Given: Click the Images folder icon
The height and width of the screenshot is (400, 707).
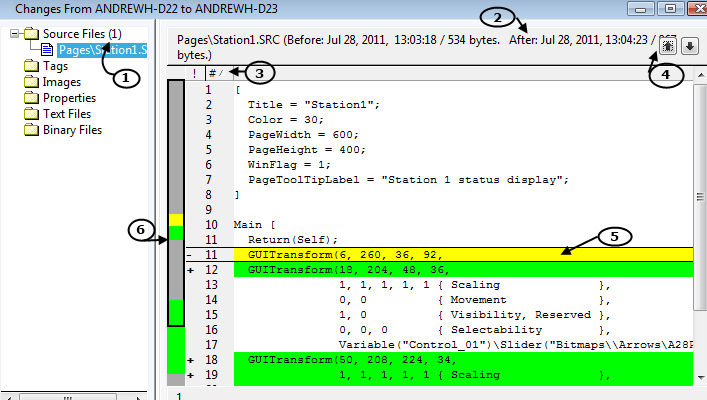Looking at the screenshot, I should pyautogui.click(x=30, y=82).
